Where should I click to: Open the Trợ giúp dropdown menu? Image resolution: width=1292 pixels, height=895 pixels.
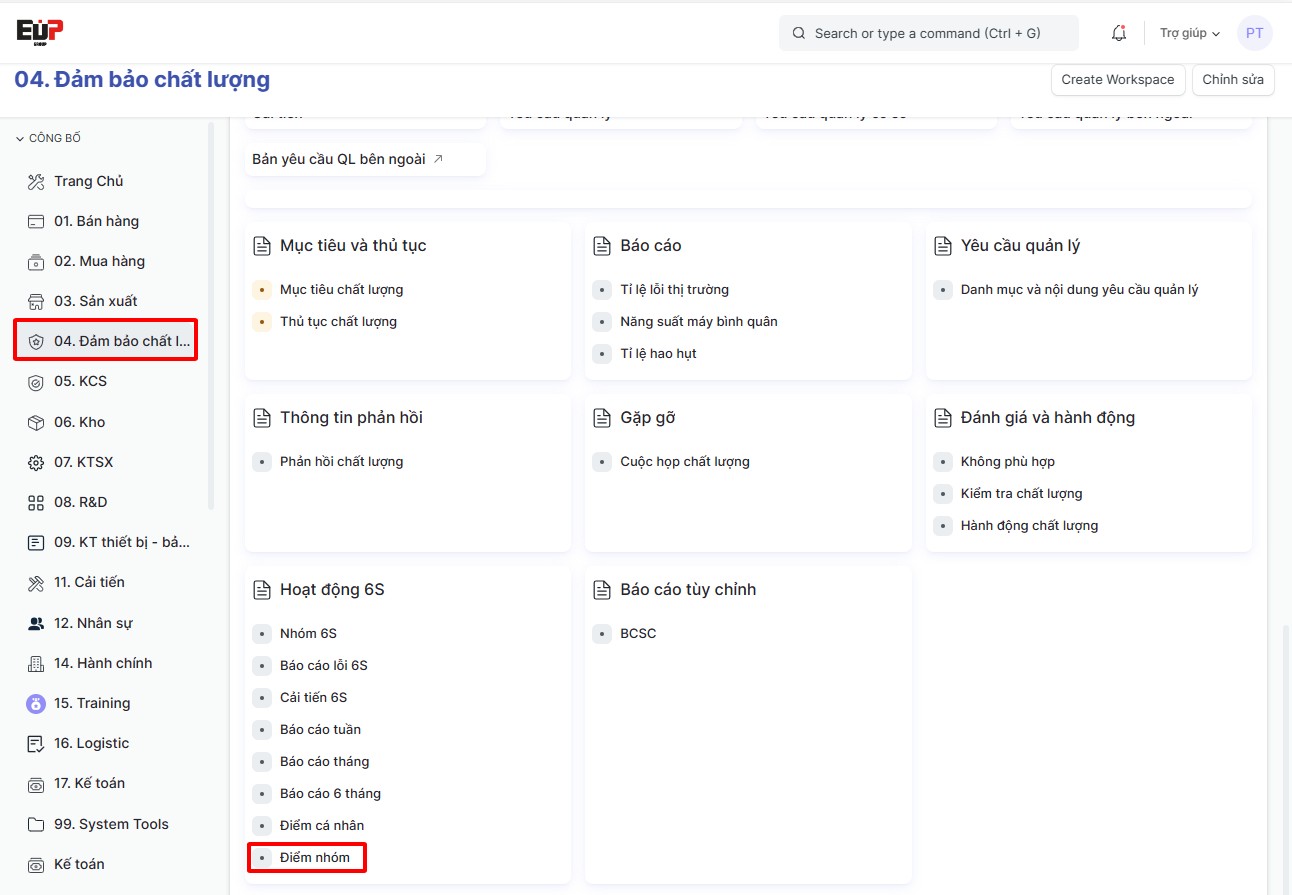[x=1189, y=33]
